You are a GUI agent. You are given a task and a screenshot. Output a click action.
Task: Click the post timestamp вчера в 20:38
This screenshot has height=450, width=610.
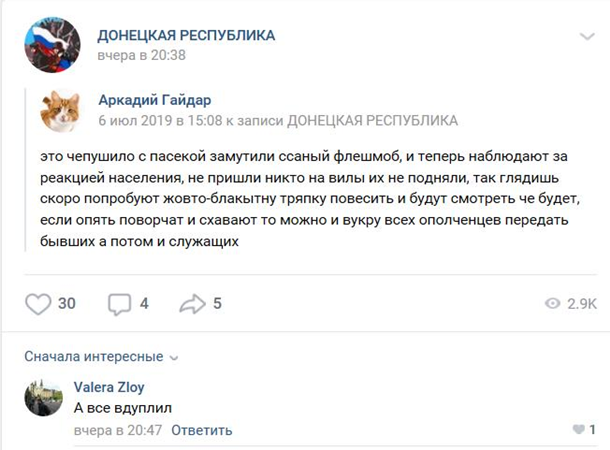[141, 56]
